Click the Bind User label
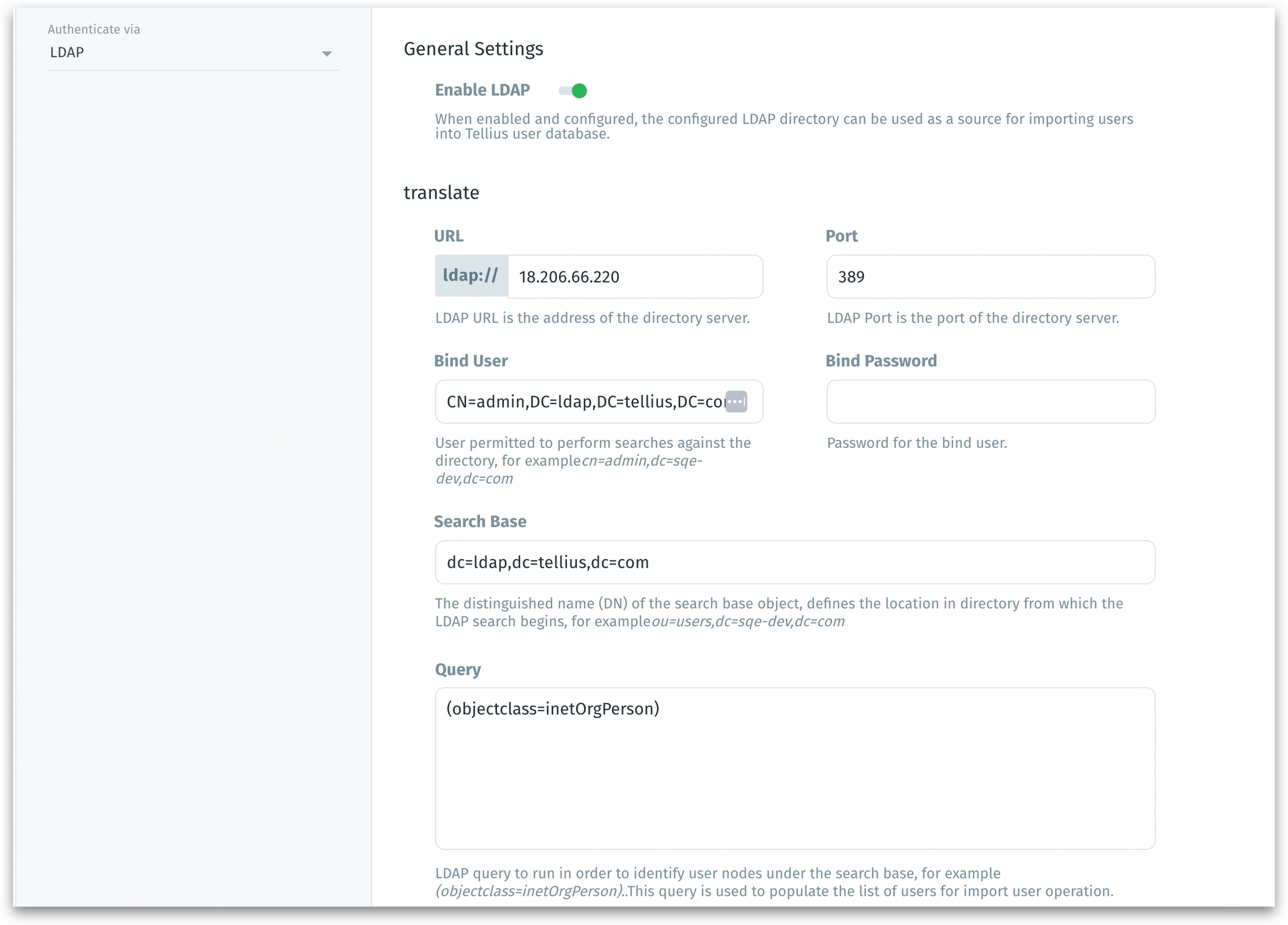 (x=471, y=361)
